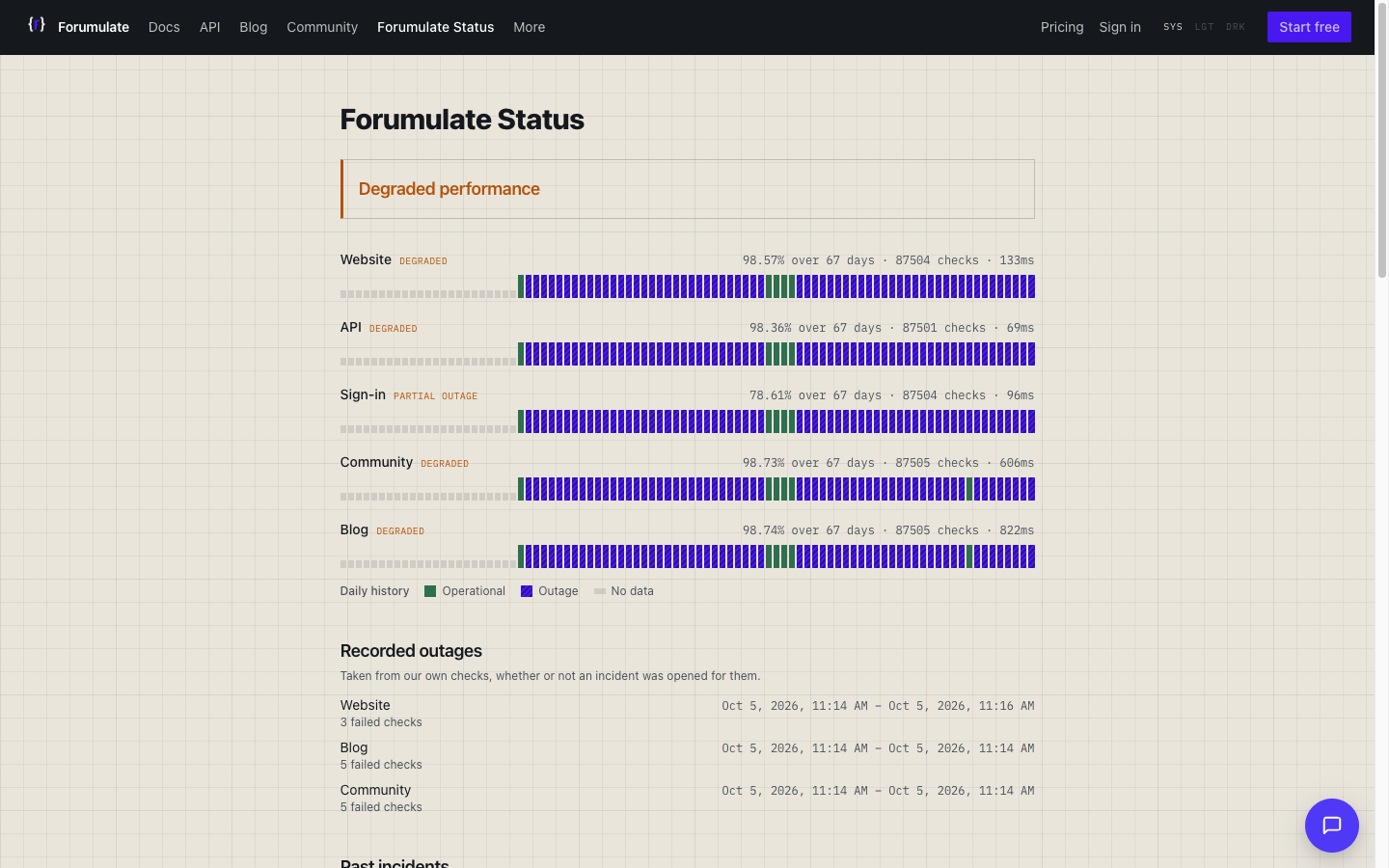Viewport: 1389px width, 868px height.
Task: Click the Forumulate curly-brace logo icon
Action: click(36, 25)
